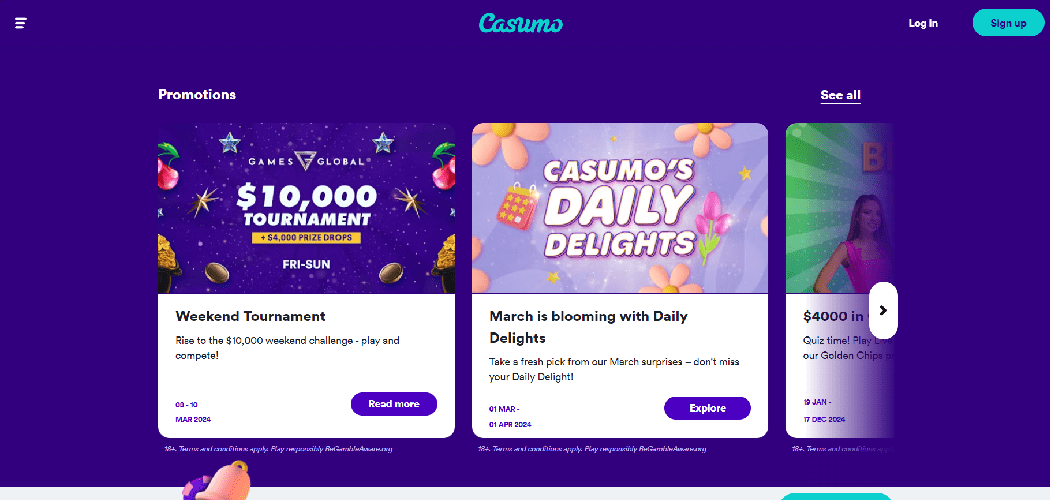This screenshot has width=1050, height=500.
Task: Open the hamburger navigation menu
Action: click(21, 23)
